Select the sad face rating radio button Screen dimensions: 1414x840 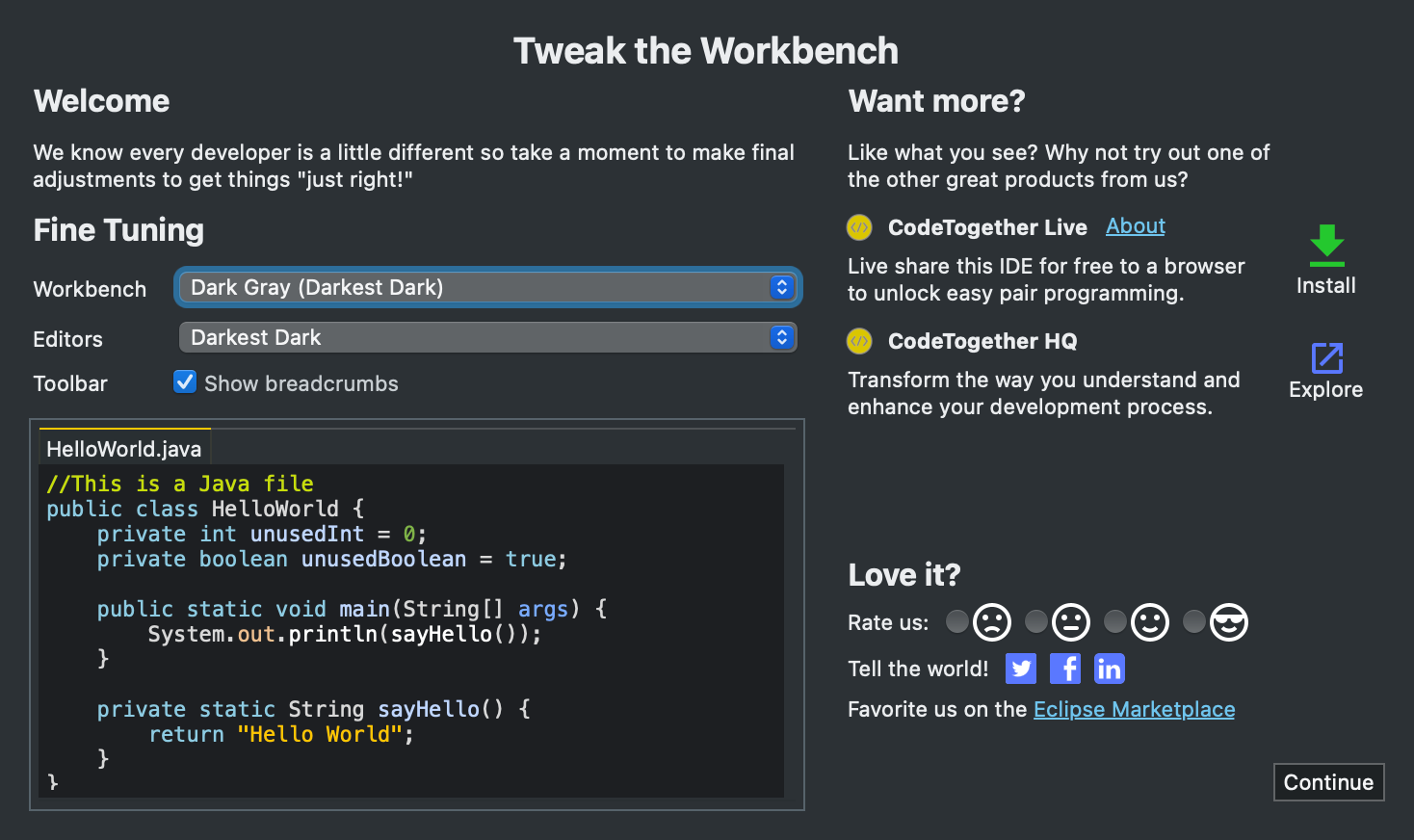tap(956, 622)
